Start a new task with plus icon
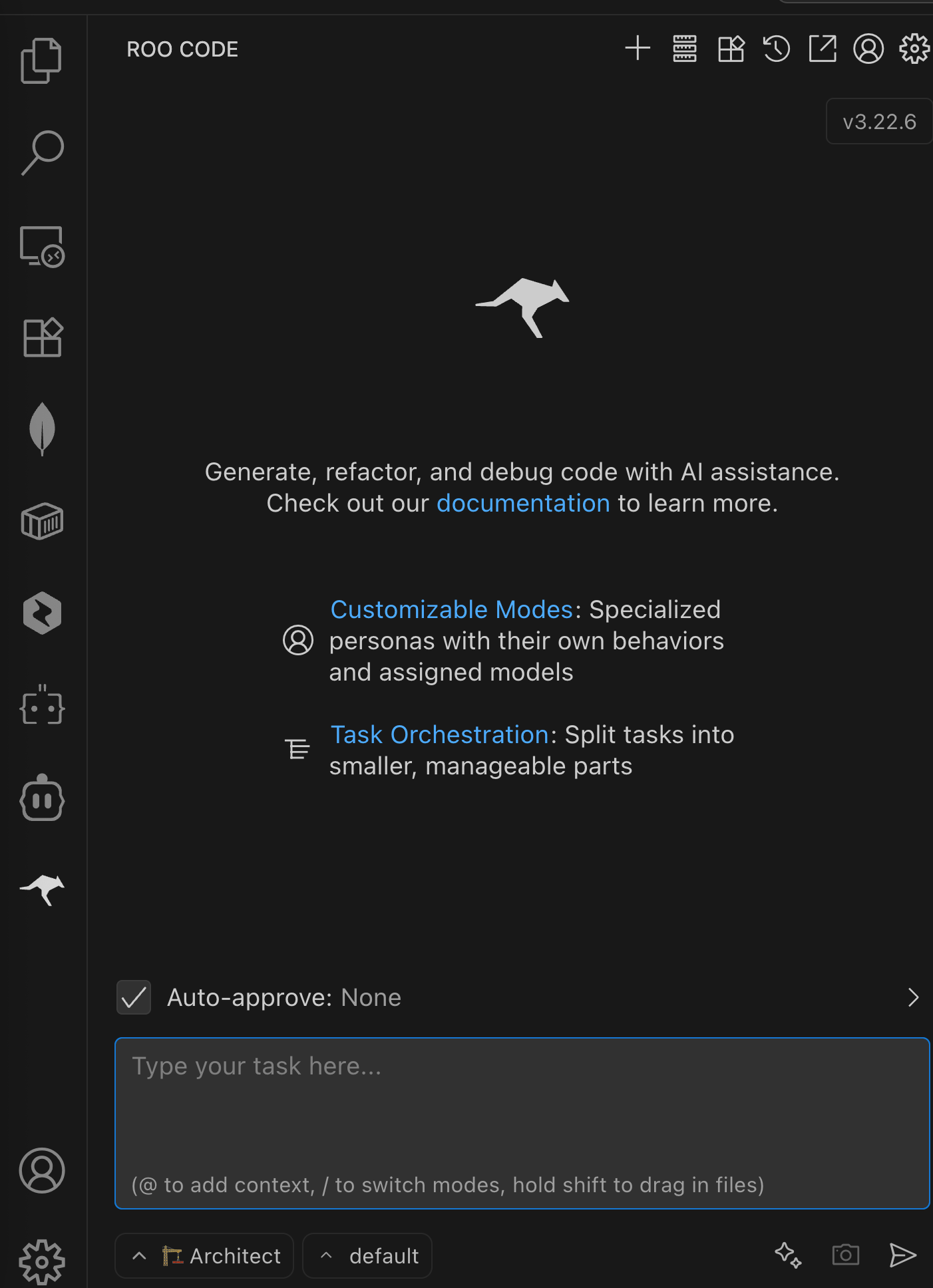This screenshot has width=933, height=1288. tap(638, 49)
